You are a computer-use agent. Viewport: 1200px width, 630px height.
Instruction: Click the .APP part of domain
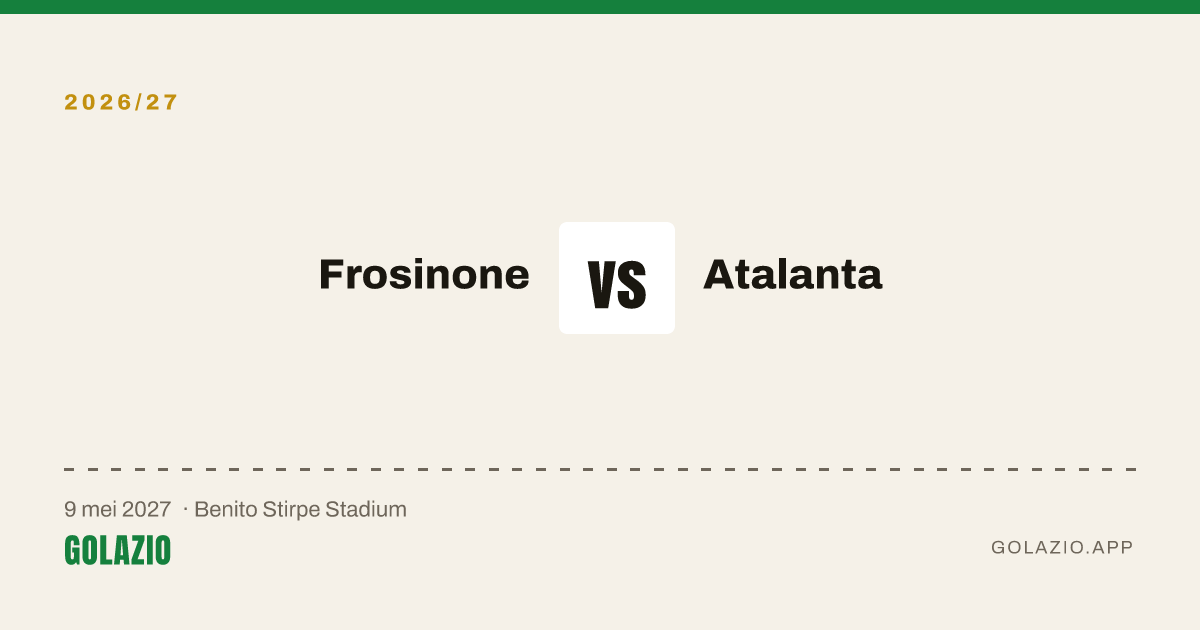[1109, 548]
